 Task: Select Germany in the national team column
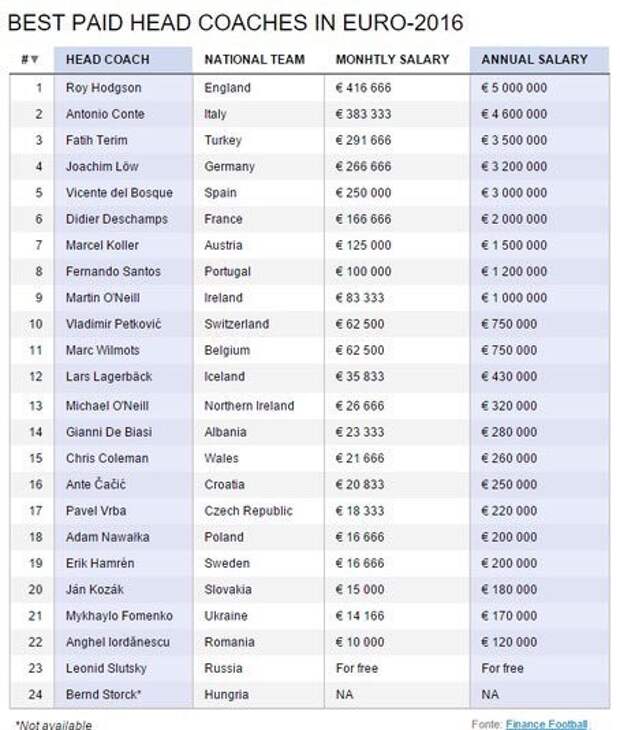point(229,167)
